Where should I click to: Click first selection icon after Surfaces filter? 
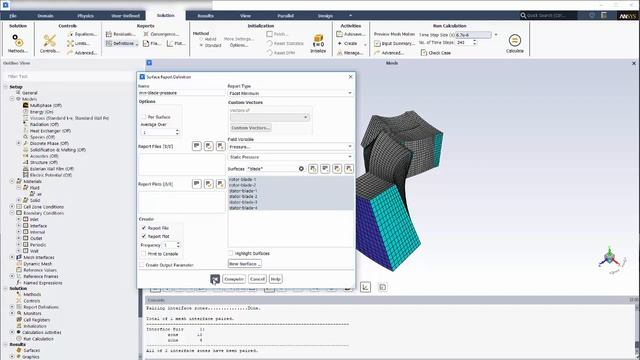coord(313,169)
